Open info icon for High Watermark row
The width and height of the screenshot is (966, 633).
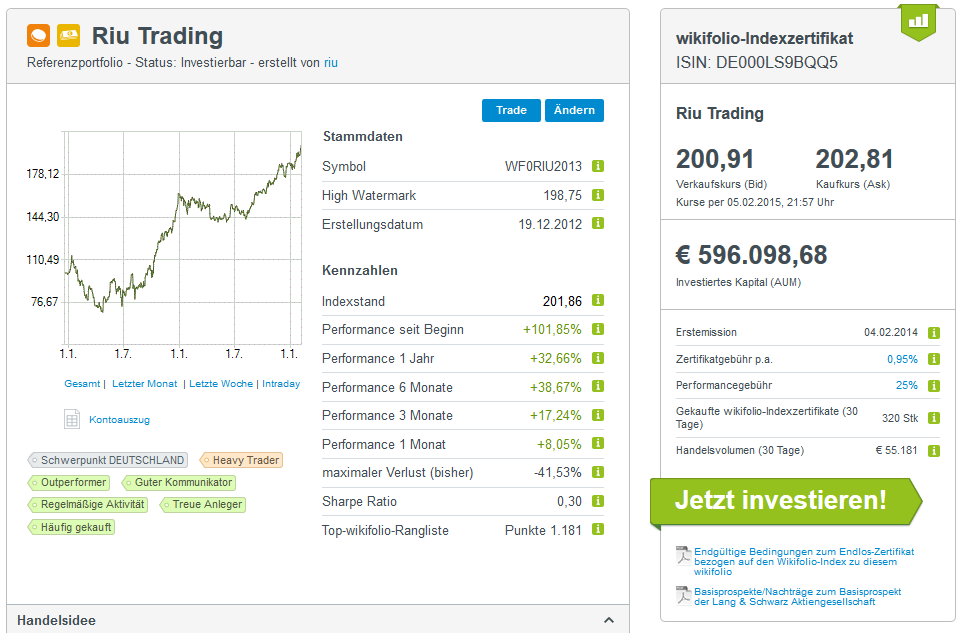point(598,195)
